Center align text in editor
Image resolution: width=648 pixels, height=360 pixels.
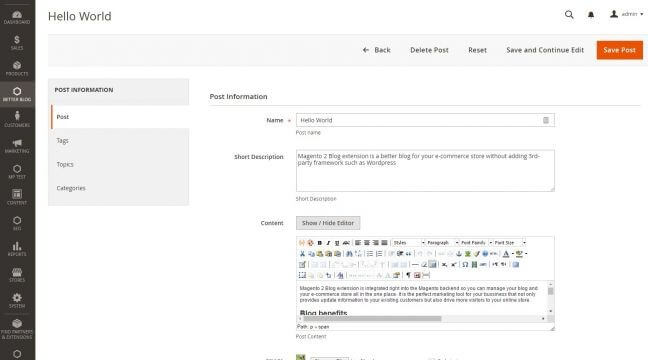click(367, 243)
